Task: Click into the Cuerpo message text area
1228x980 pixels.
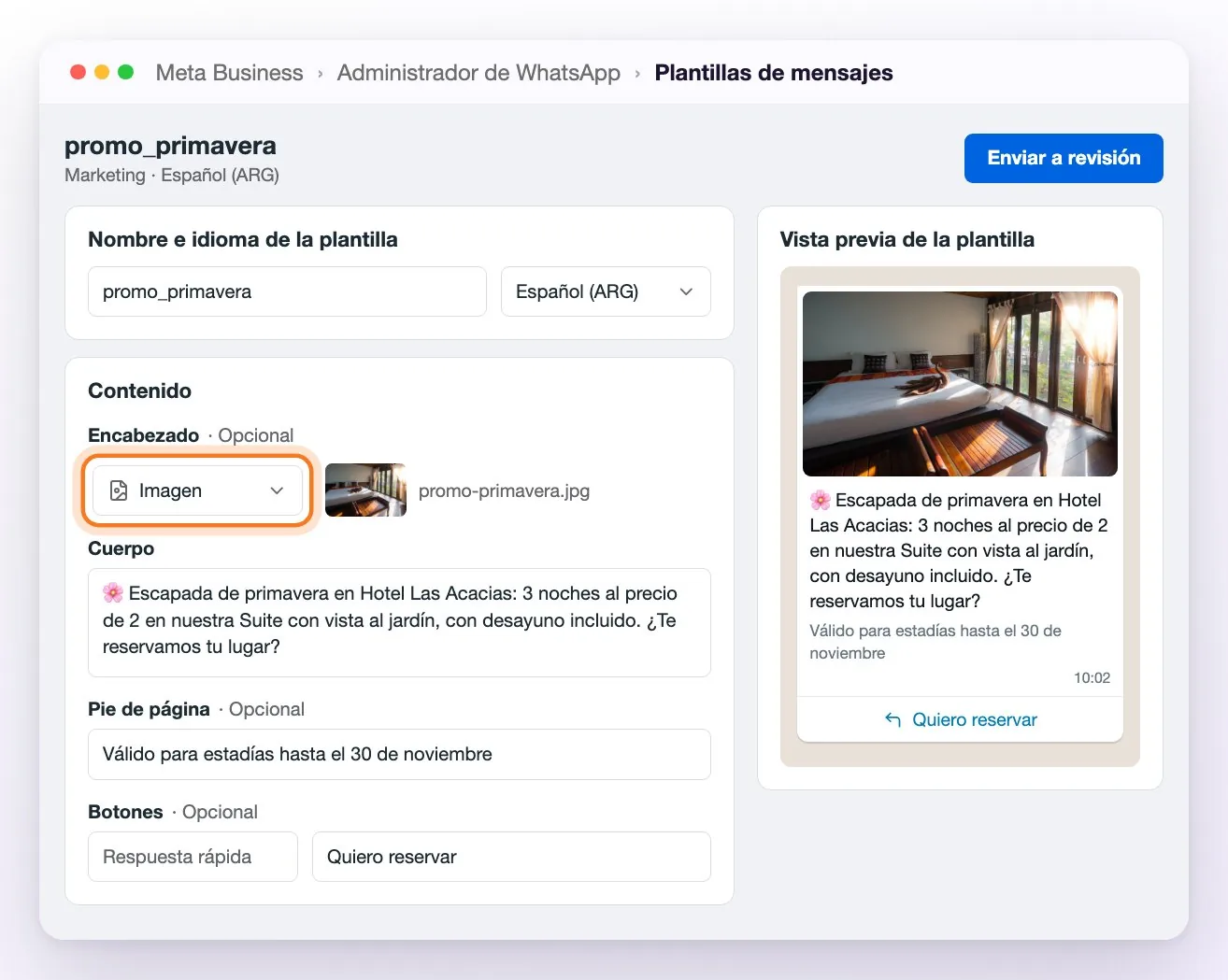Action: pyautogui.click(x=399, y=622)
